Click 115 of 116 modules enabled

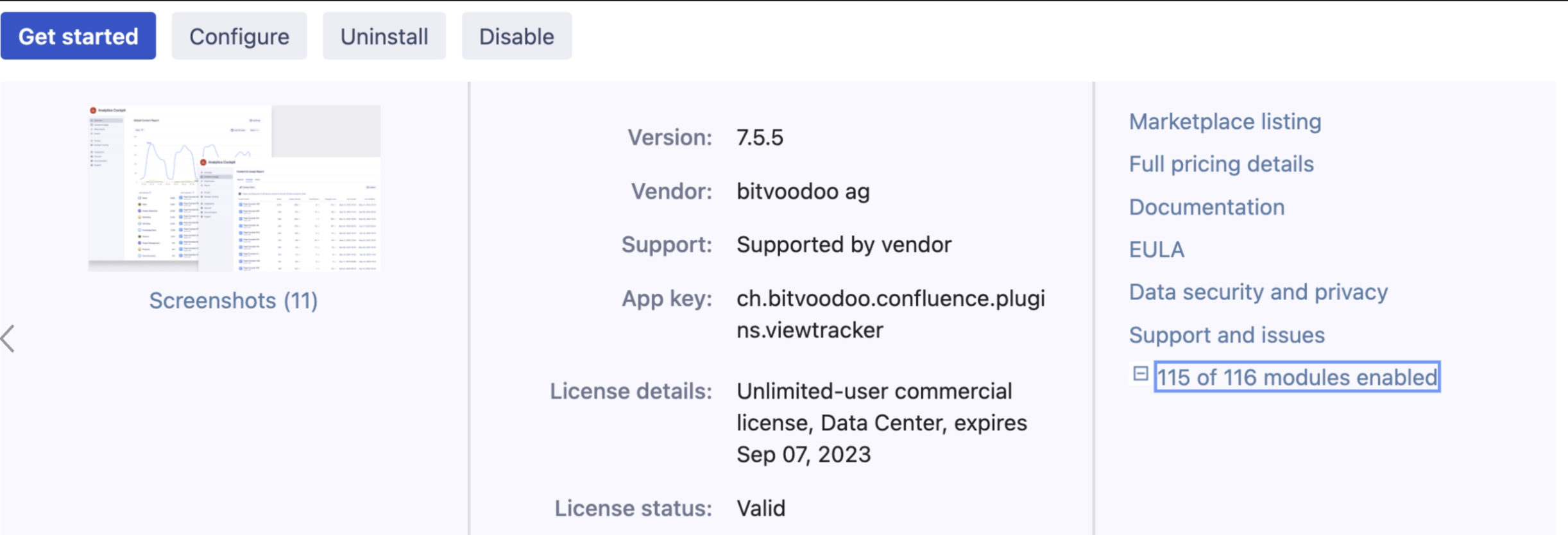[x=1297, y=377]
